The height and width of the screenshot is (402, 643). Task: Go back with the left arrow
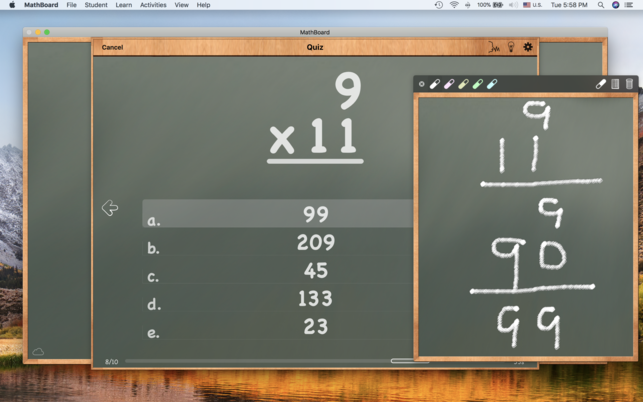(x=110, y=208)
